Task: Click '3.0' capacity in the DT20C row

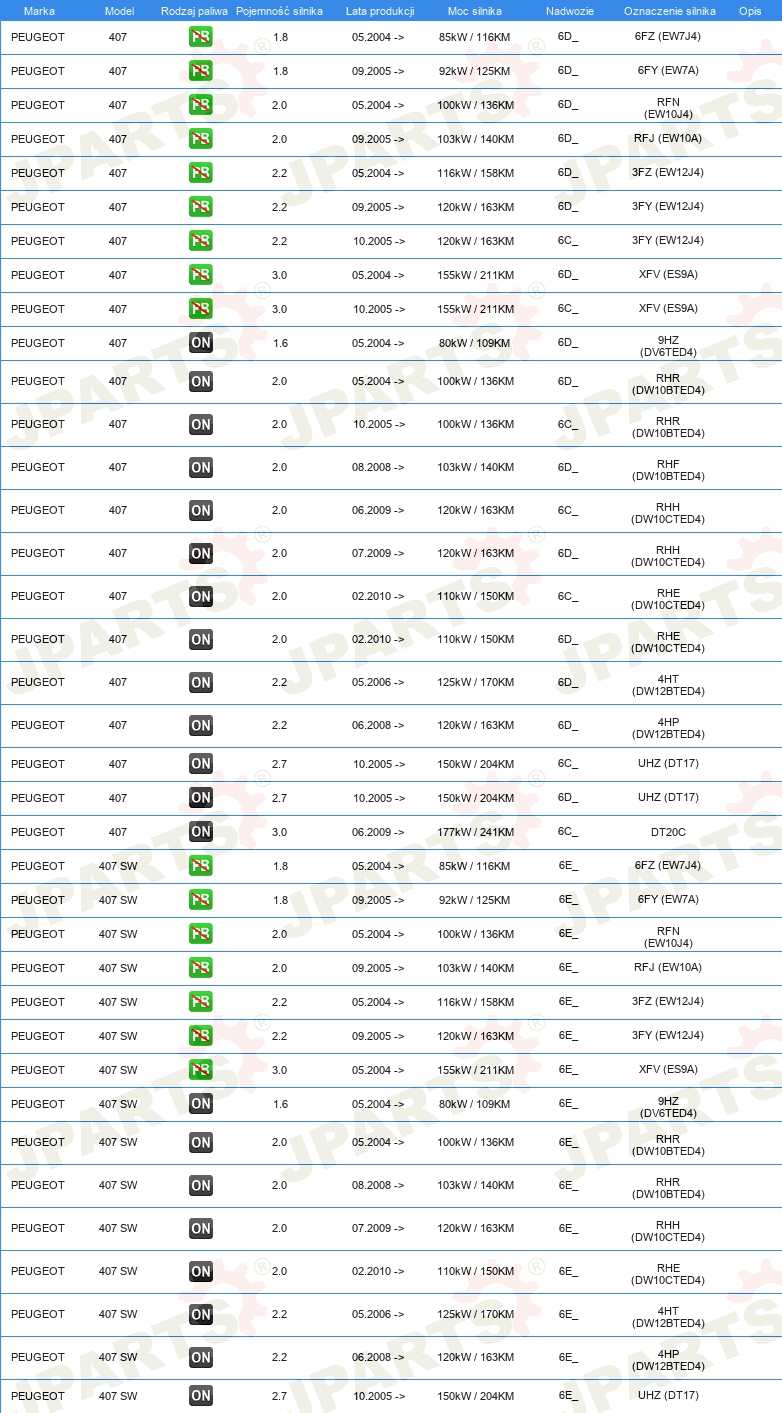Action: click(x=280, y=832)
